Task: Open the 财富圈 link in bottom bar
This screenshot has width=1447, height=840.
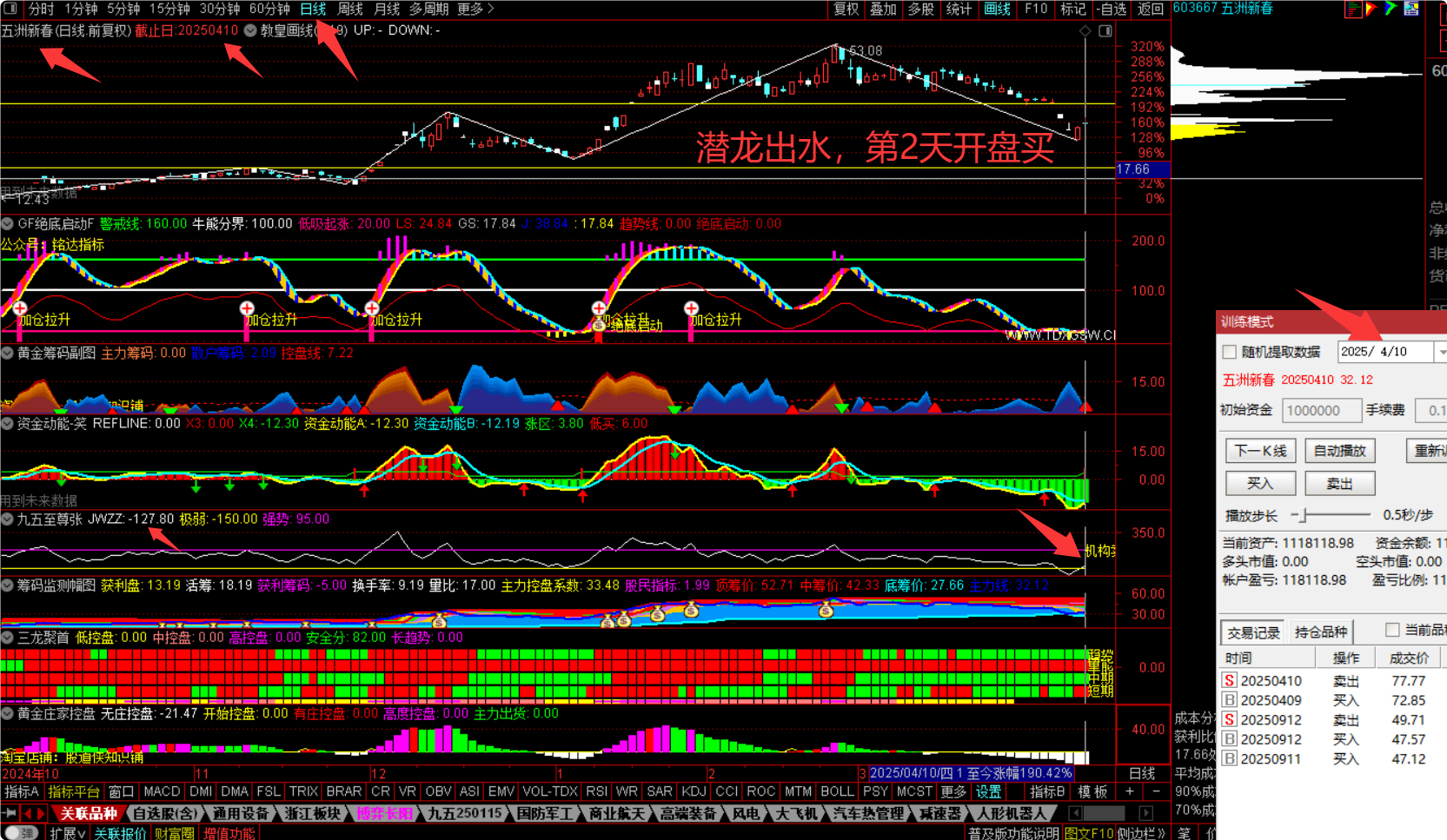Action: 175,833
